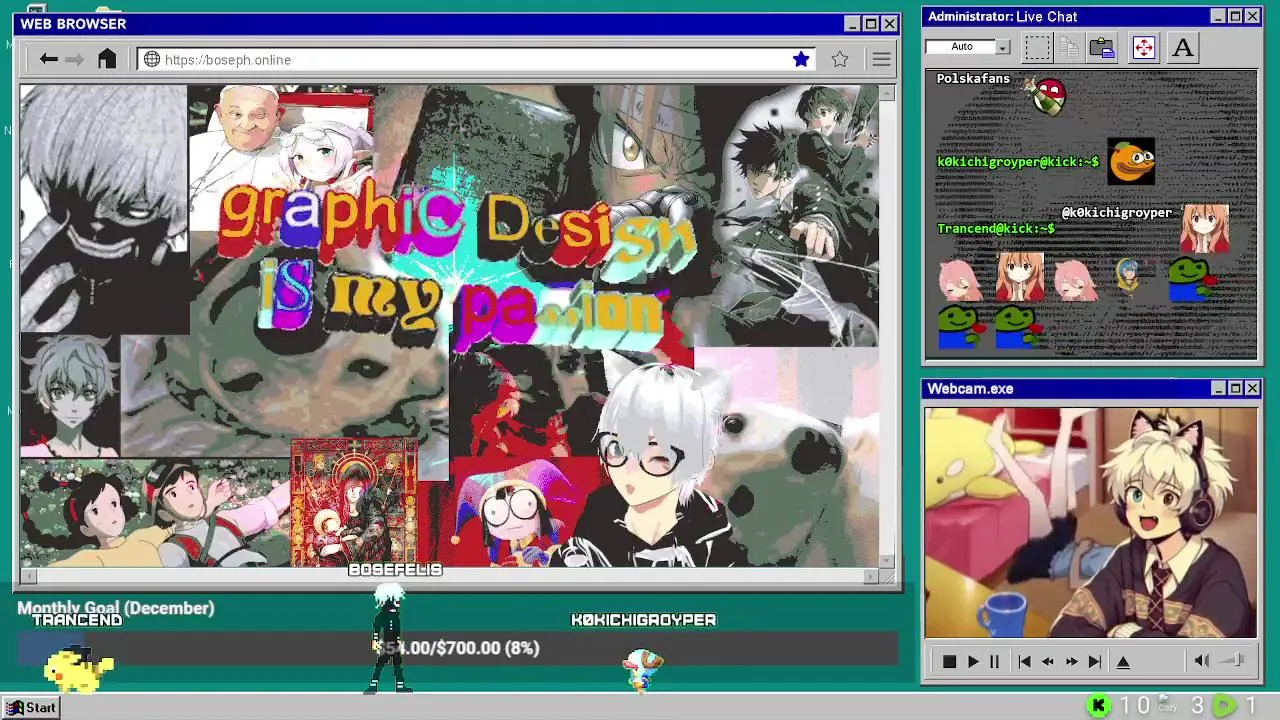Click the Monthly Goal progress bar

[x=457, y=648]
